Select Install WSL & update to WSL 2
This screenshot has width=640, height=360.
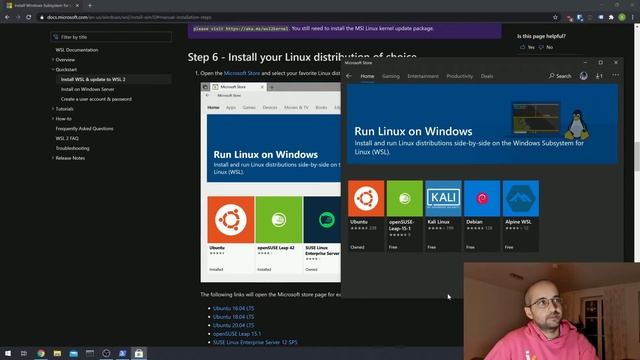[x=93, y=79]
